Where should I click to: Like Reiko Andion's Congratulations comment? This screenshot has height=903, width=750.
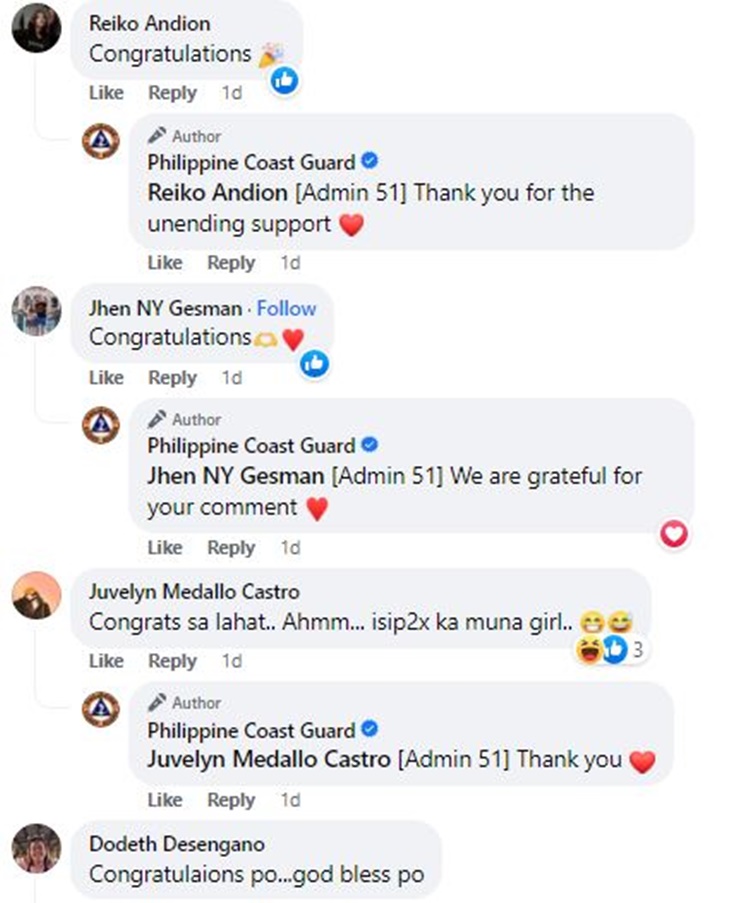[107, 93]
